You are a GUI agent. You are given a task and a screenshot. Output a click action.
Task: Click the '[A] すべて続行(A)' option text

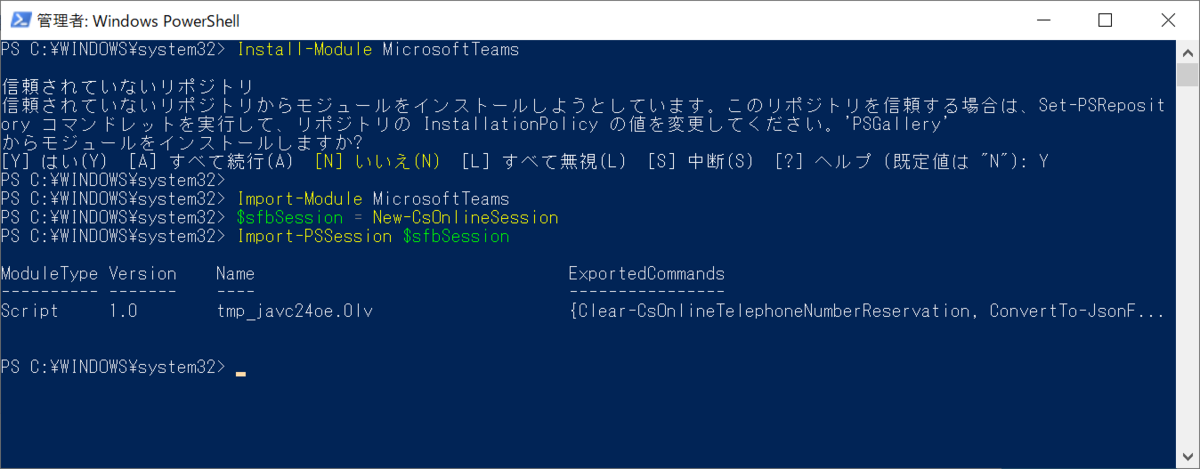(211, 161)
